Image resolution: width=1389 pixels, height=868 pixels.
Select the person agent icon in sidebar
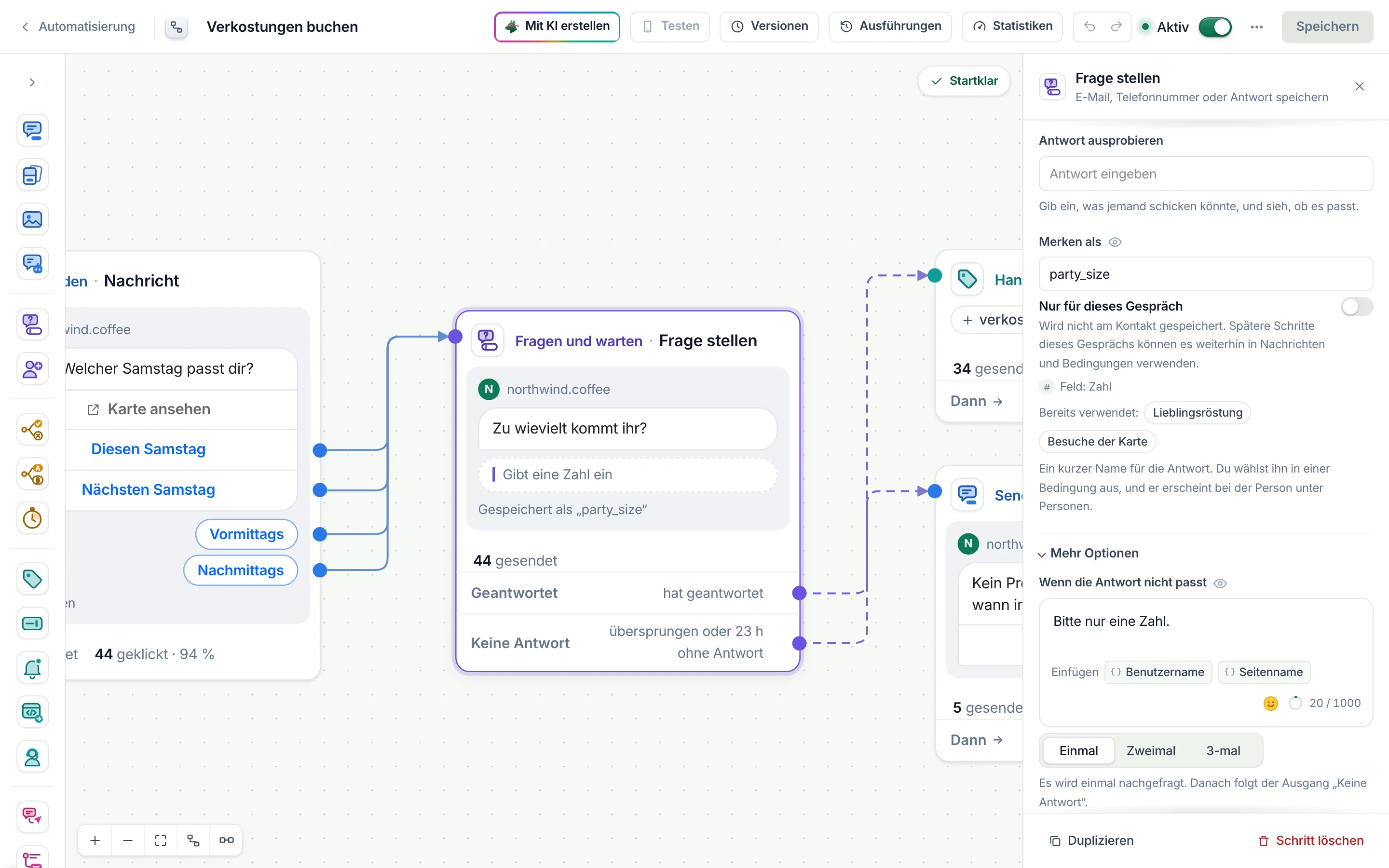(x=32, y=757)
